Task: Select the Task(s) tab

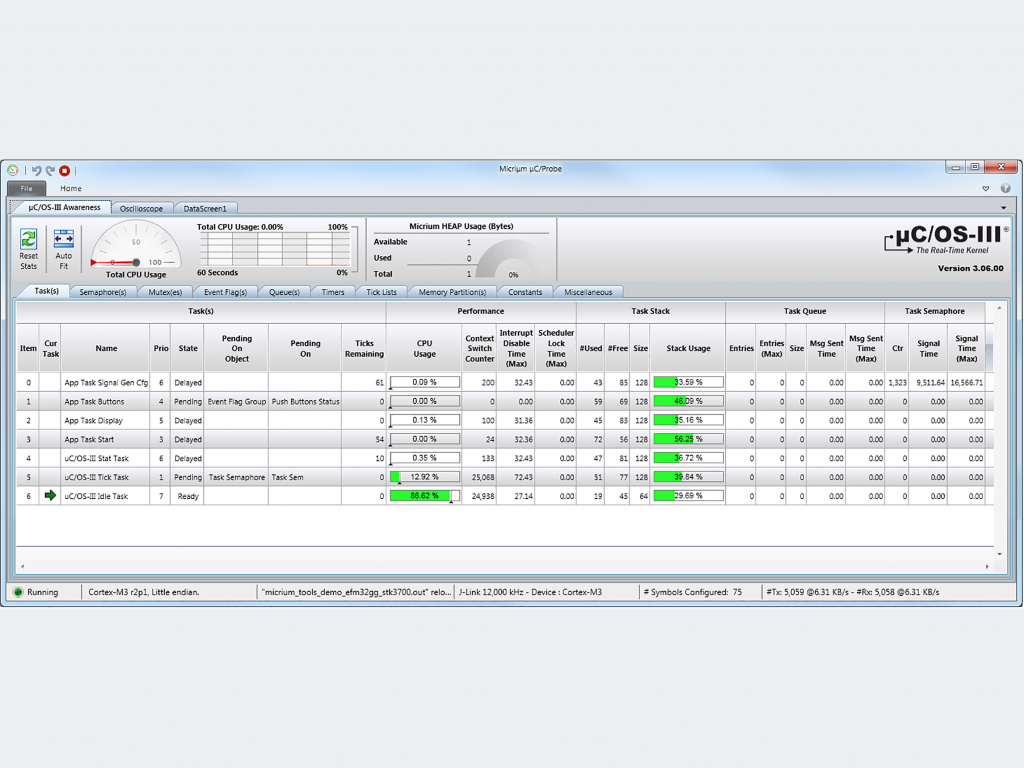Action: (x=46, y=291)
